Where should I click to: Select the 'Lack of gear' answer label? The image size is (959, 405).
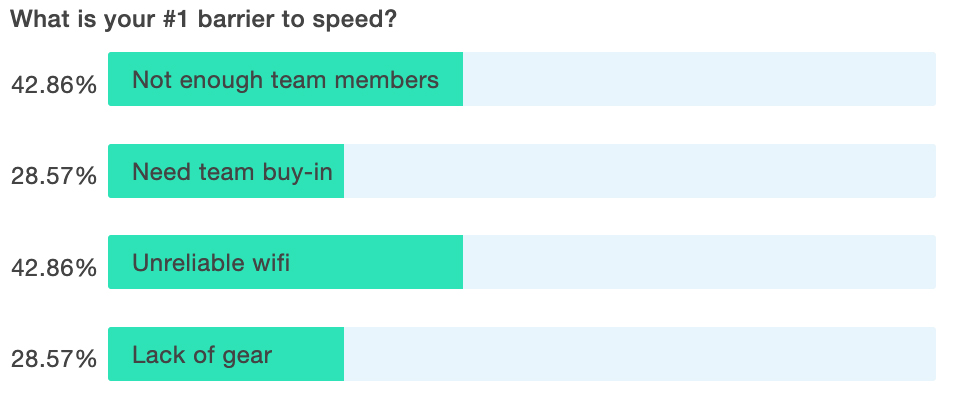pyautogui.click(x=202, y=355)
